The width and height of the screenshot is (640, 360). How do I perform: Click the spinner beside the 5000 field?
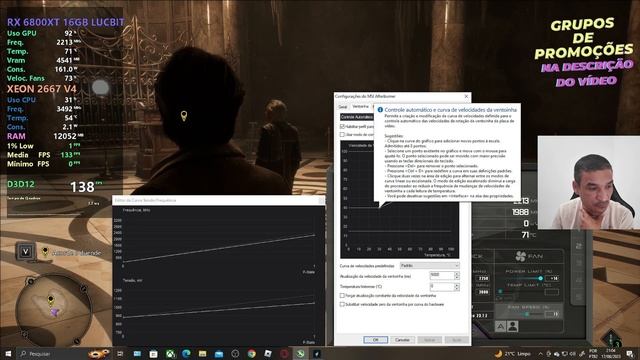pyautogui.click(x=457, y=276)
